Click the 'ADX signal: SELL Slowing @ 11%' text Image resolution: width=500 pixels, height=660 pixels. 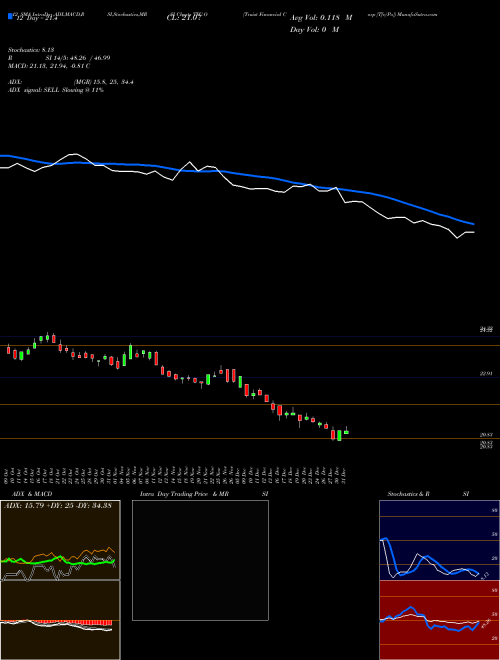point(56,90)
